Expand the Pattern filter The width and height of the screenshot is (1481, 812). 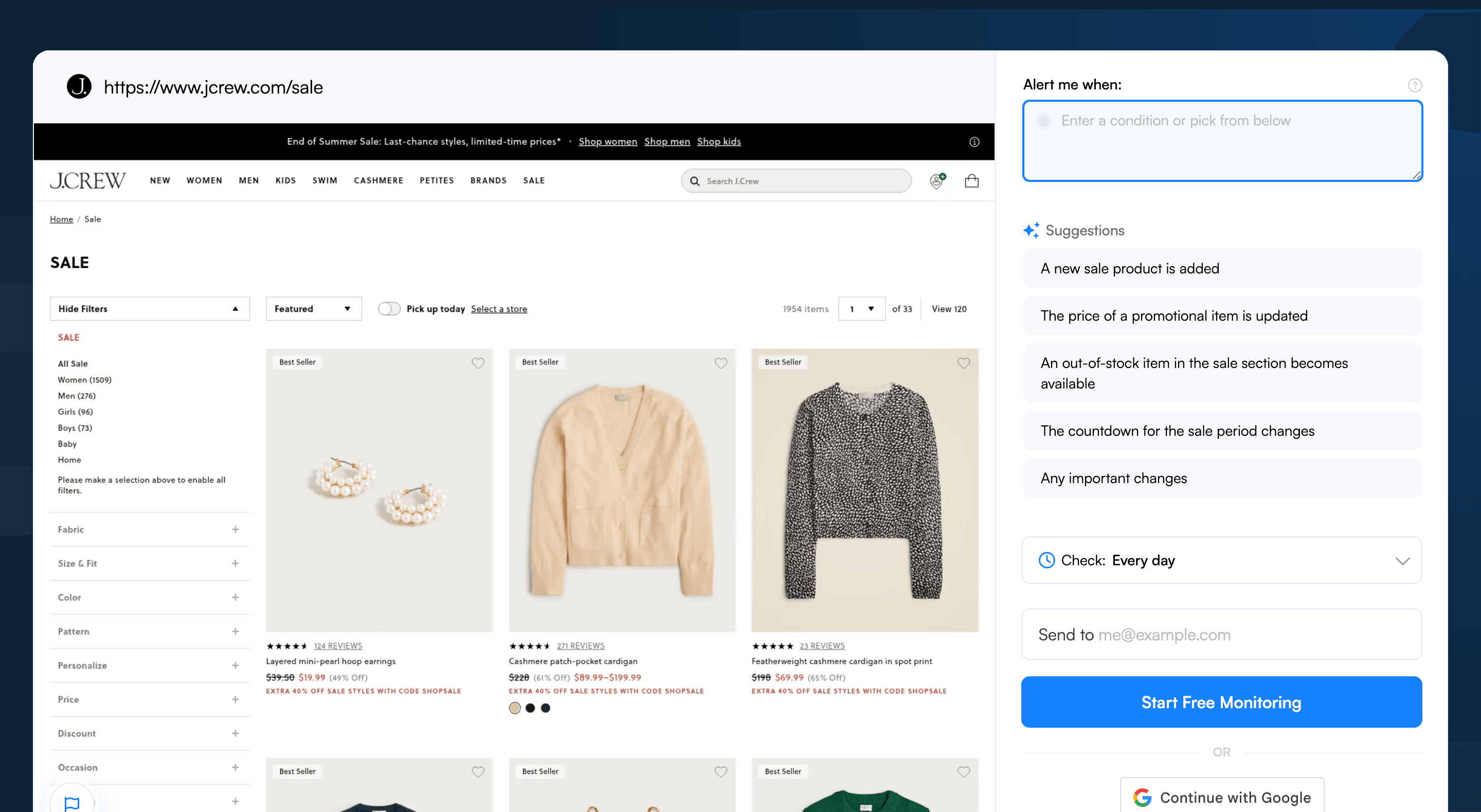coord(150,632)
